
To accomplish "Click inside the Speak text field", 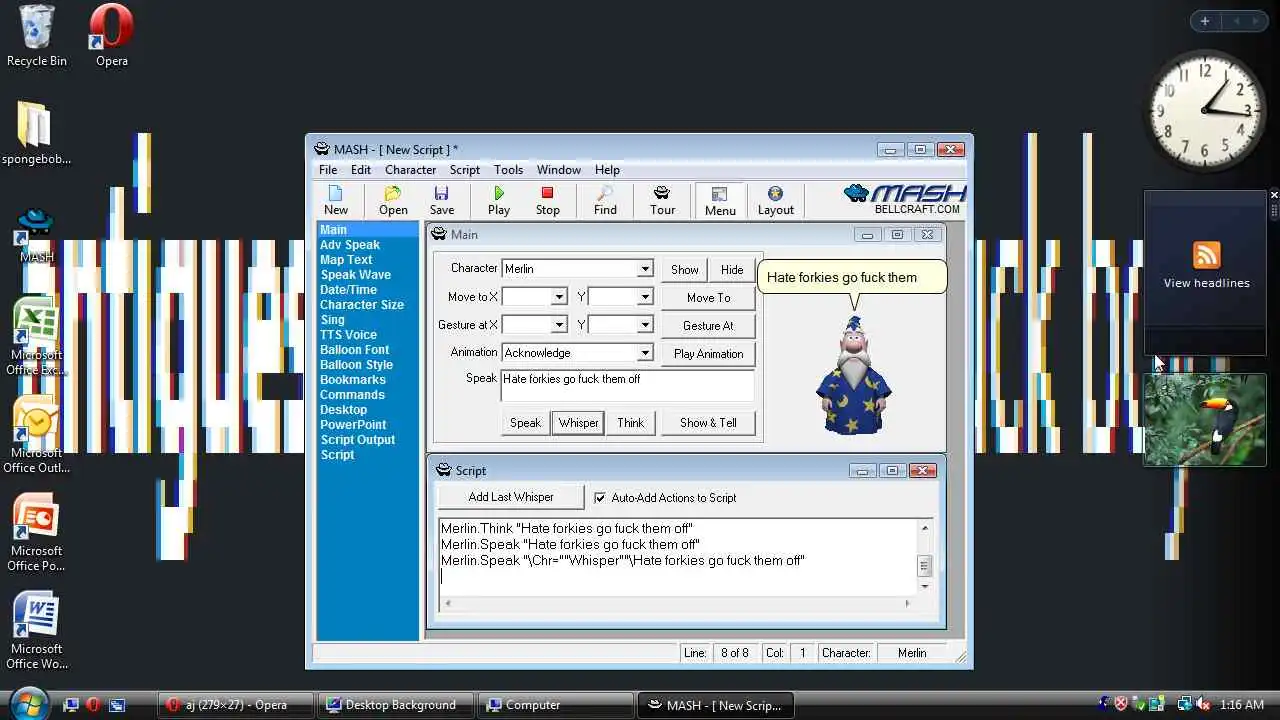I will (x=627, y=386).
